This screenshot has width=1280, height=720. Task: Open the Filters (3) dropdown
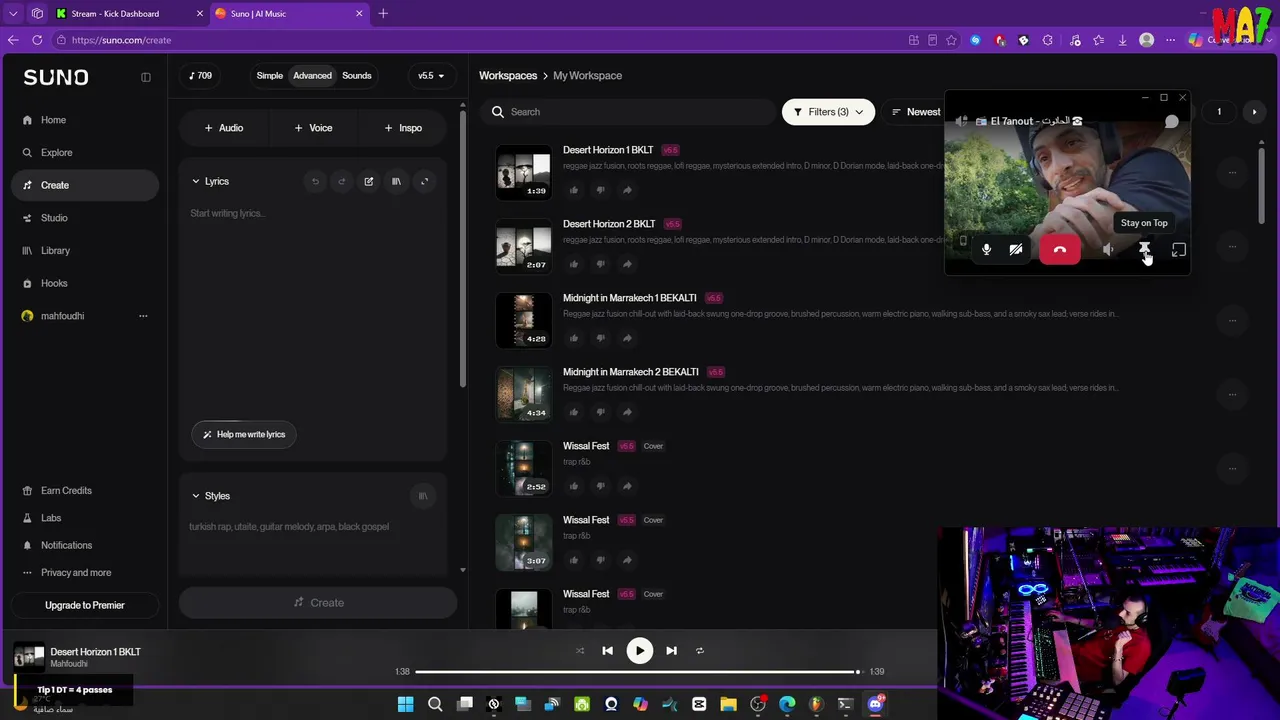point(828,112)
